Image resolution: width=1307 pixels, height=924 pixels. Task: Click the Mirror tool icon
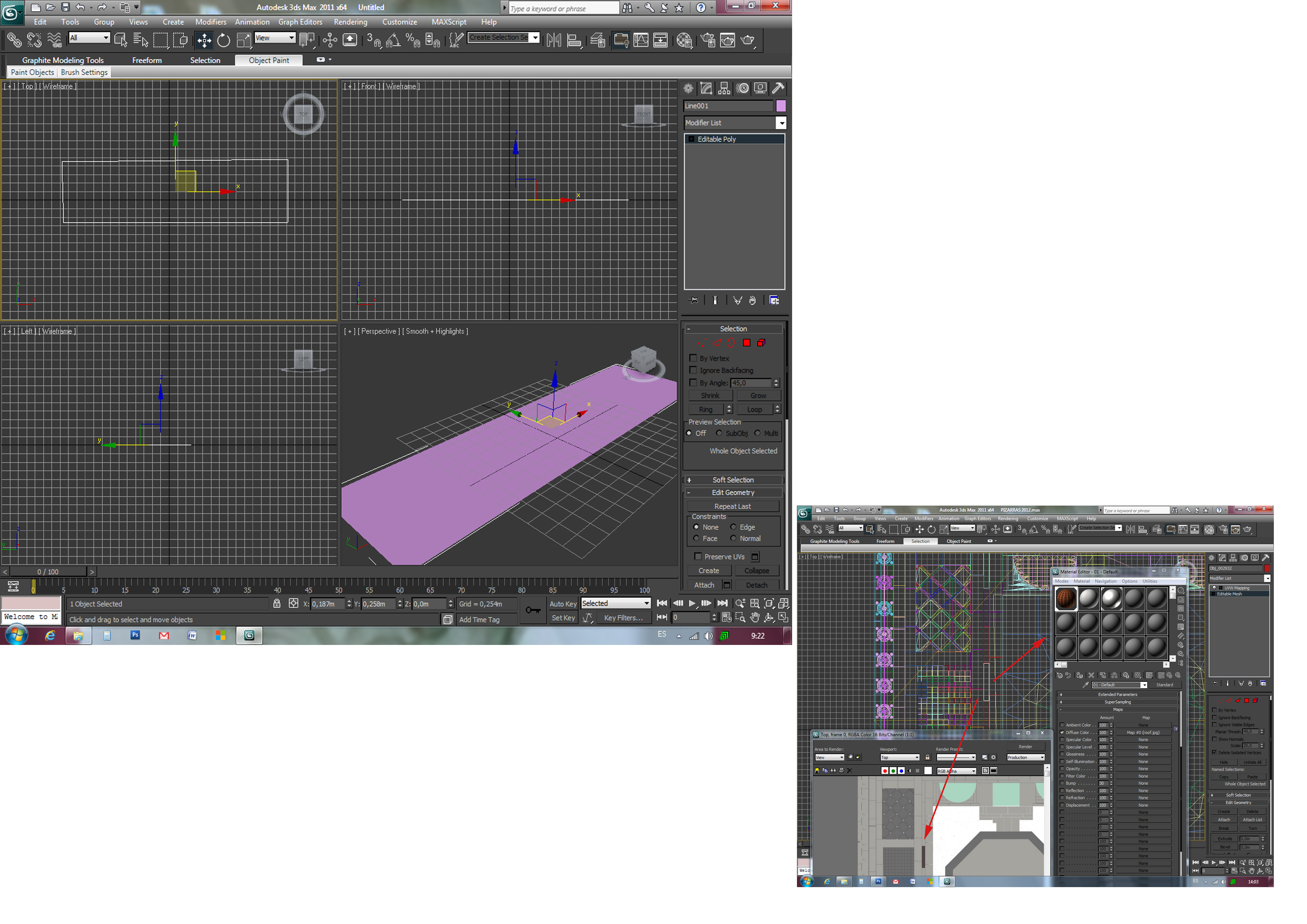(x=553, y=40)
